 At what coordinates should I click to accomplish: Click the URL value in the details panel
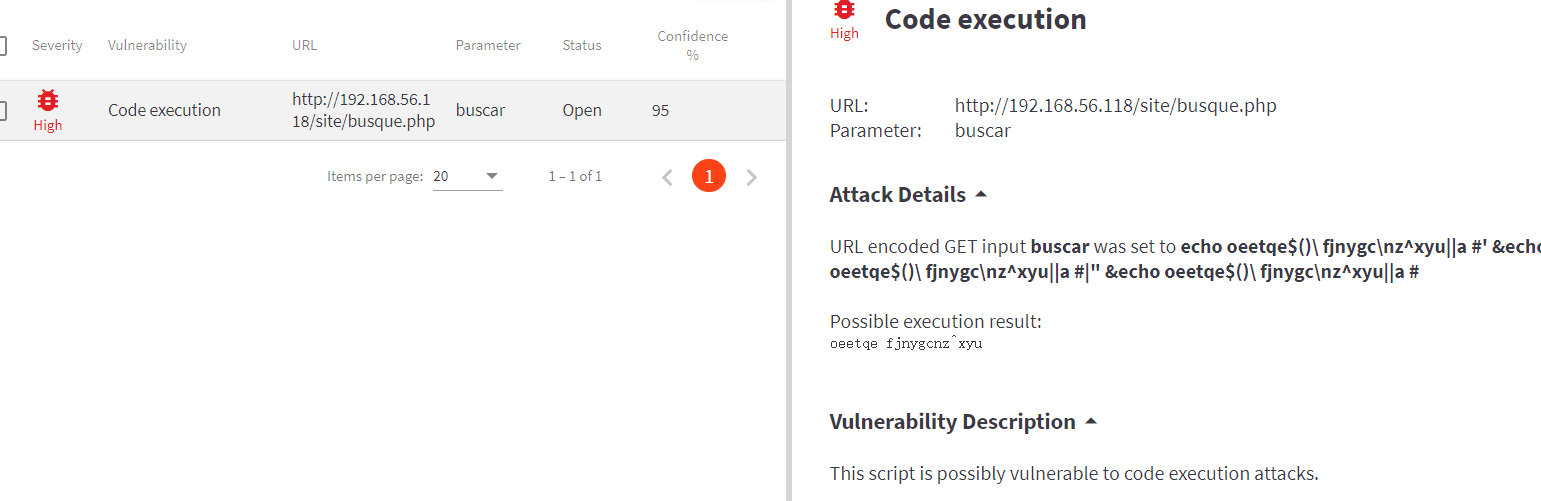pos(1115,105)
